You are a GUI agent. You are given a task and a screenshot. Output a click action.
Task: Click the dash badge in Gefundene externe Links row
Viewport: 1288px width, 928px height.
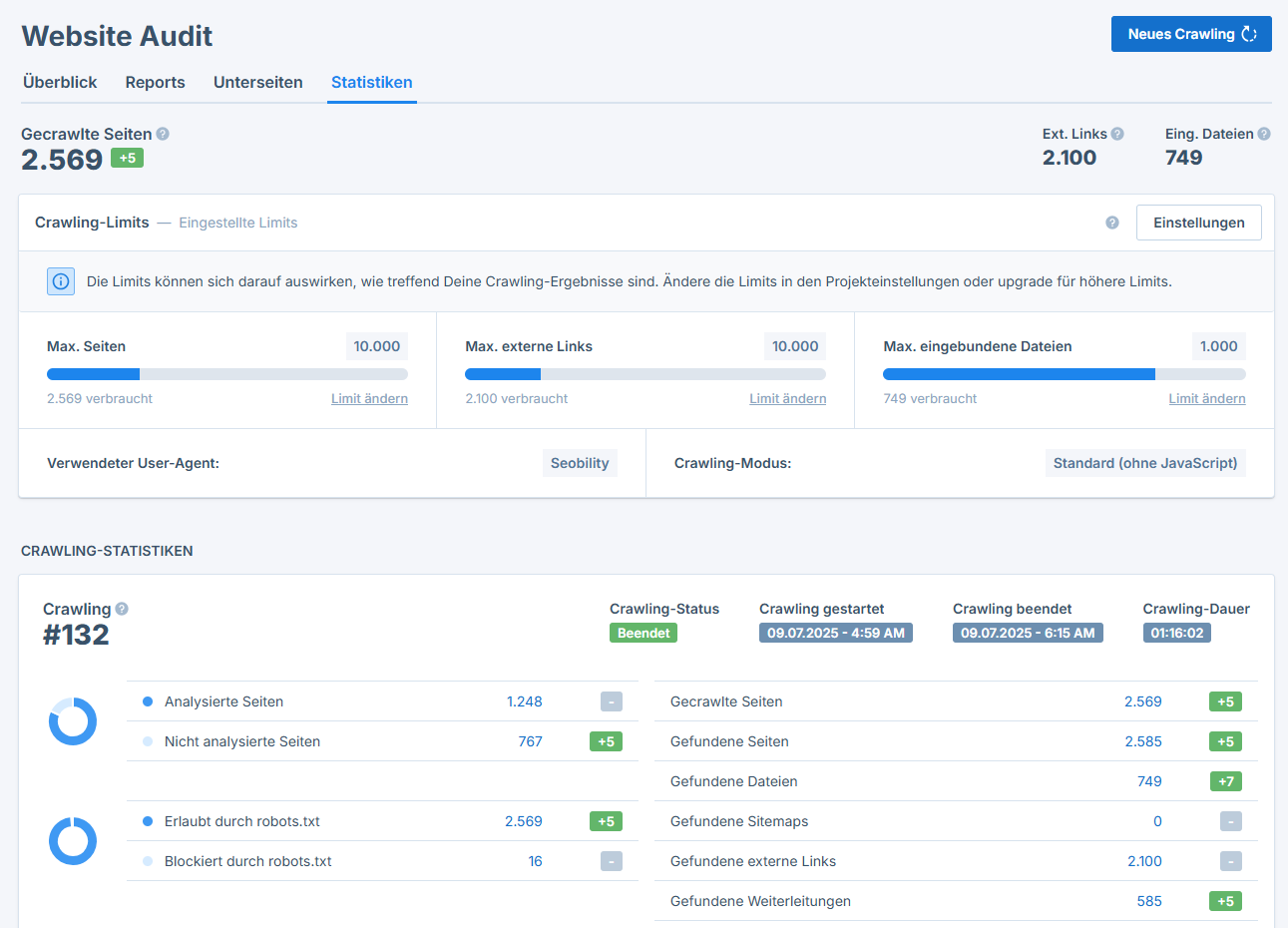click(x=1231, y=861)
